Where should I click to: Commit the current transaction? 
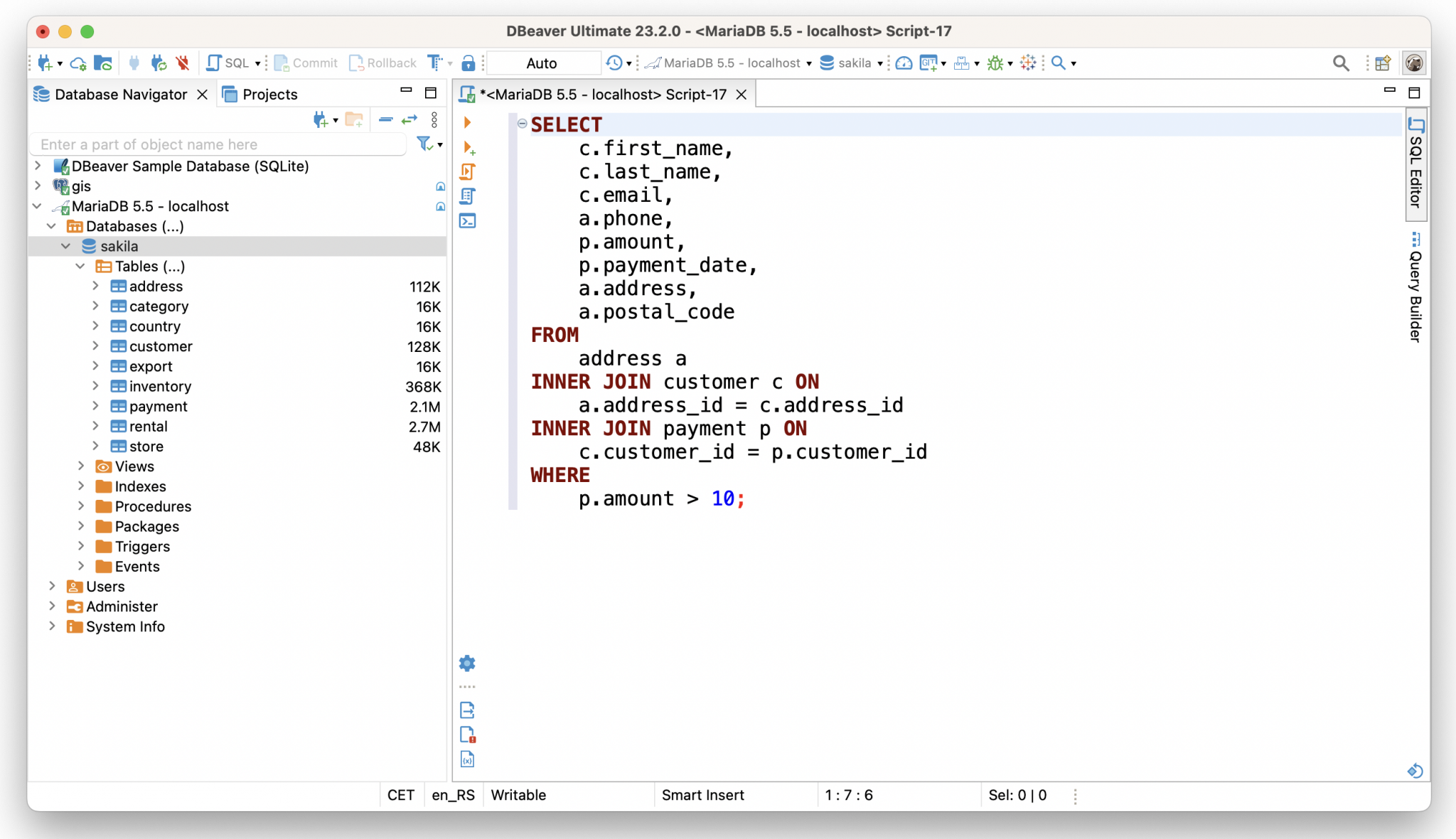point(304,63)
